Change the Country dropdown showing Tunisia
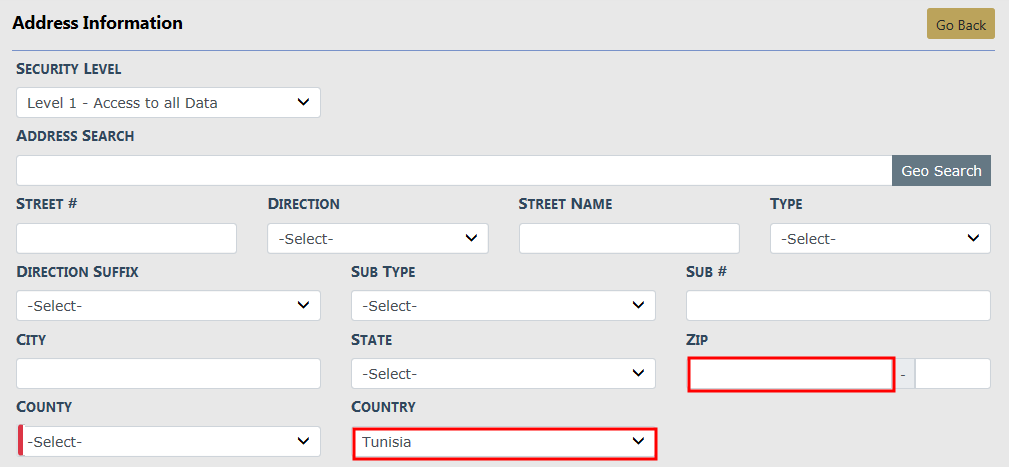The width and height of the screenshot is (1009, 467). click(503, 442)
